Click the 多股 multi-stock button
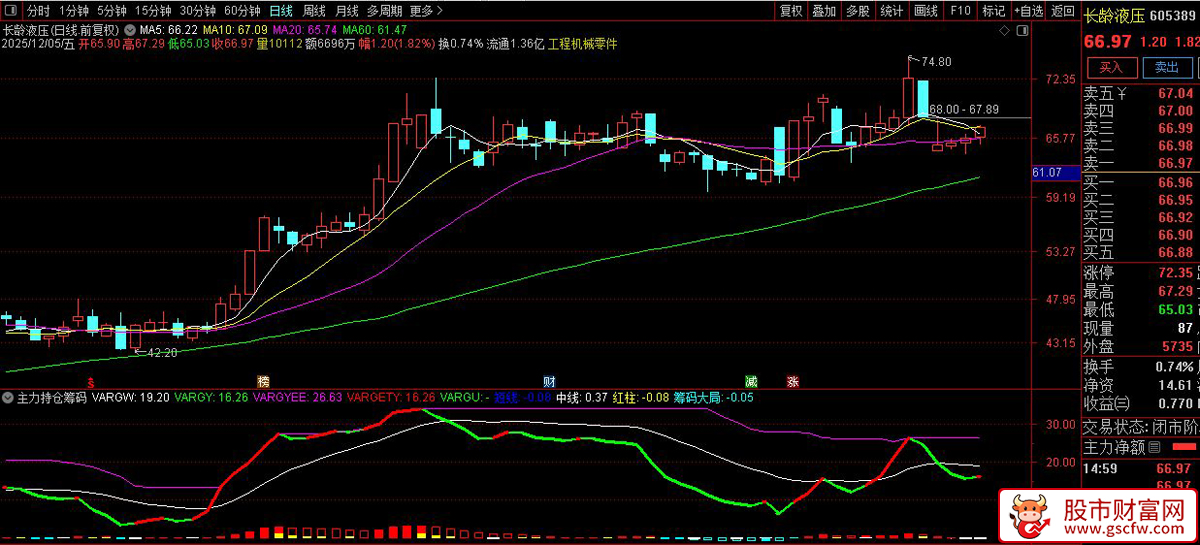 [x=857, y=11]
